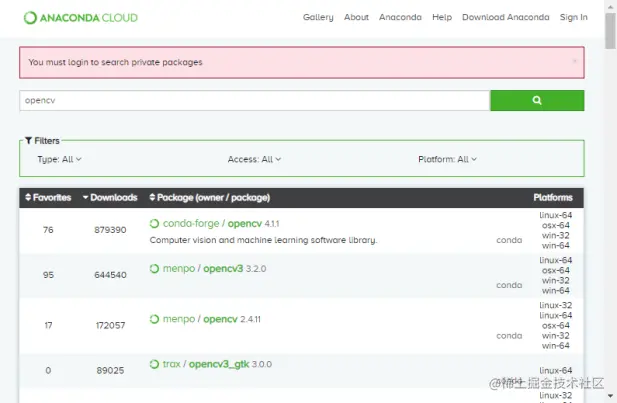Screen dimensions: 617x403
Task: Click the trax opencv3_gtk package icon
Action: click(154, 364)
